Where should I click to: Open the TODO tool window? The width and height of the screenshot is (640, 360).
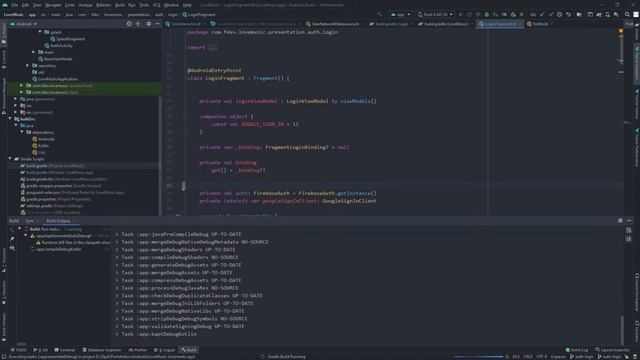click(x=19, y=350)
